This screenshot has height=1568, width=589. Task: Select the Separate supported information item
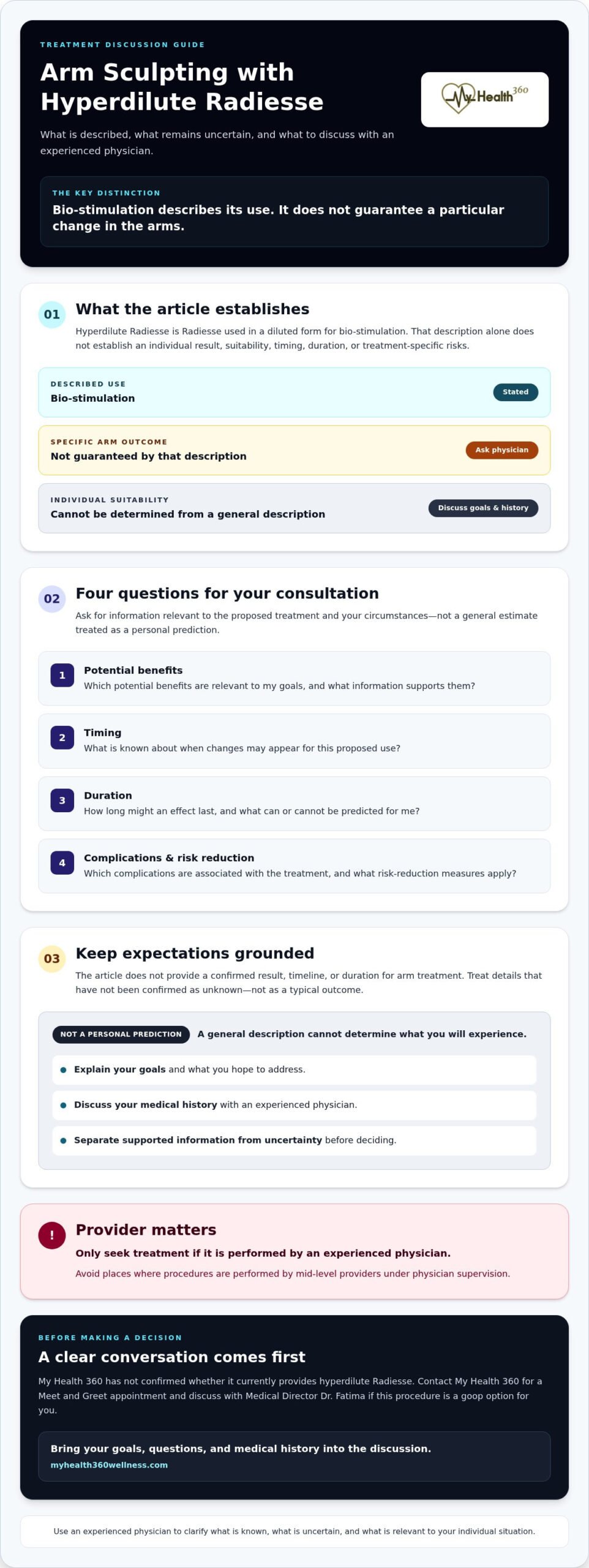pyautogui.click(x=294, y=1140)
